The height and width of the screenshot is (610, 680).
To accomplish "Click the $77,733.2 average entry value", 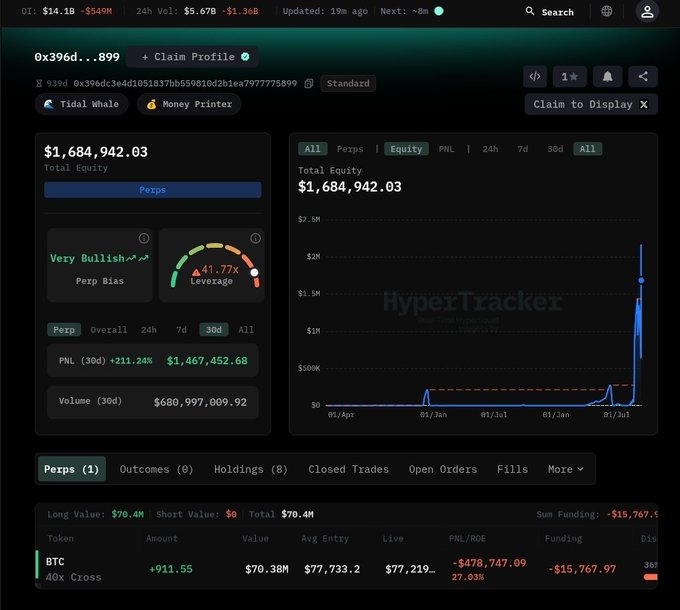I will (332, 569).
